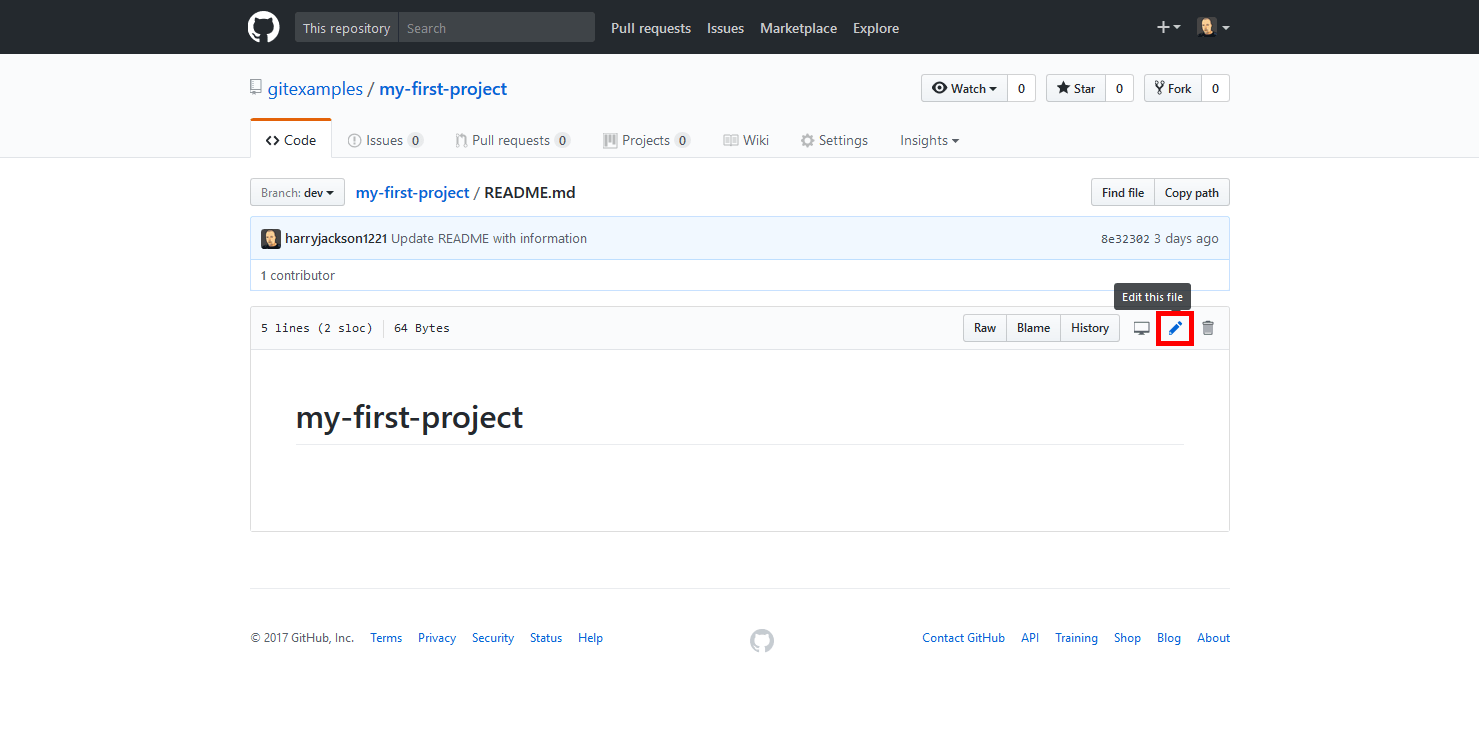Click the Star button
Viewport: 1479px width, 741px height.
pos(1076,88)
